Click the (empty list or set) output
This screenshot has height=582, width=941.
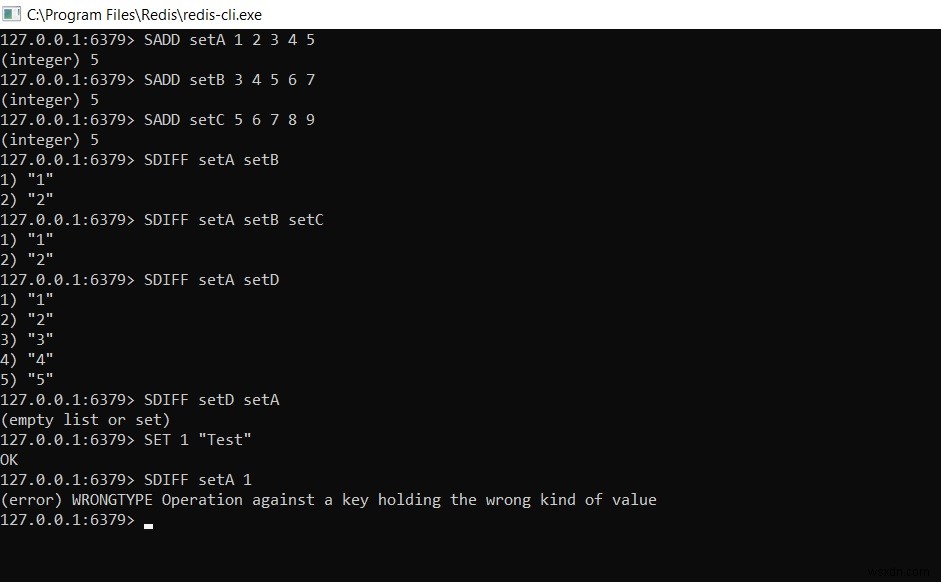click(85, 420)
